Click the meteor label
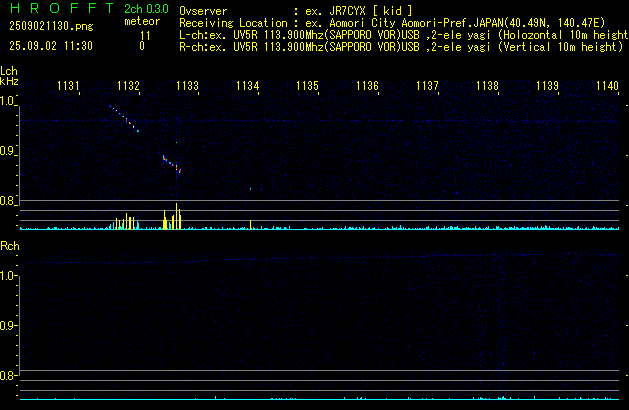The width and height of the screenshot is (629, 410). (x=142, y=21)
